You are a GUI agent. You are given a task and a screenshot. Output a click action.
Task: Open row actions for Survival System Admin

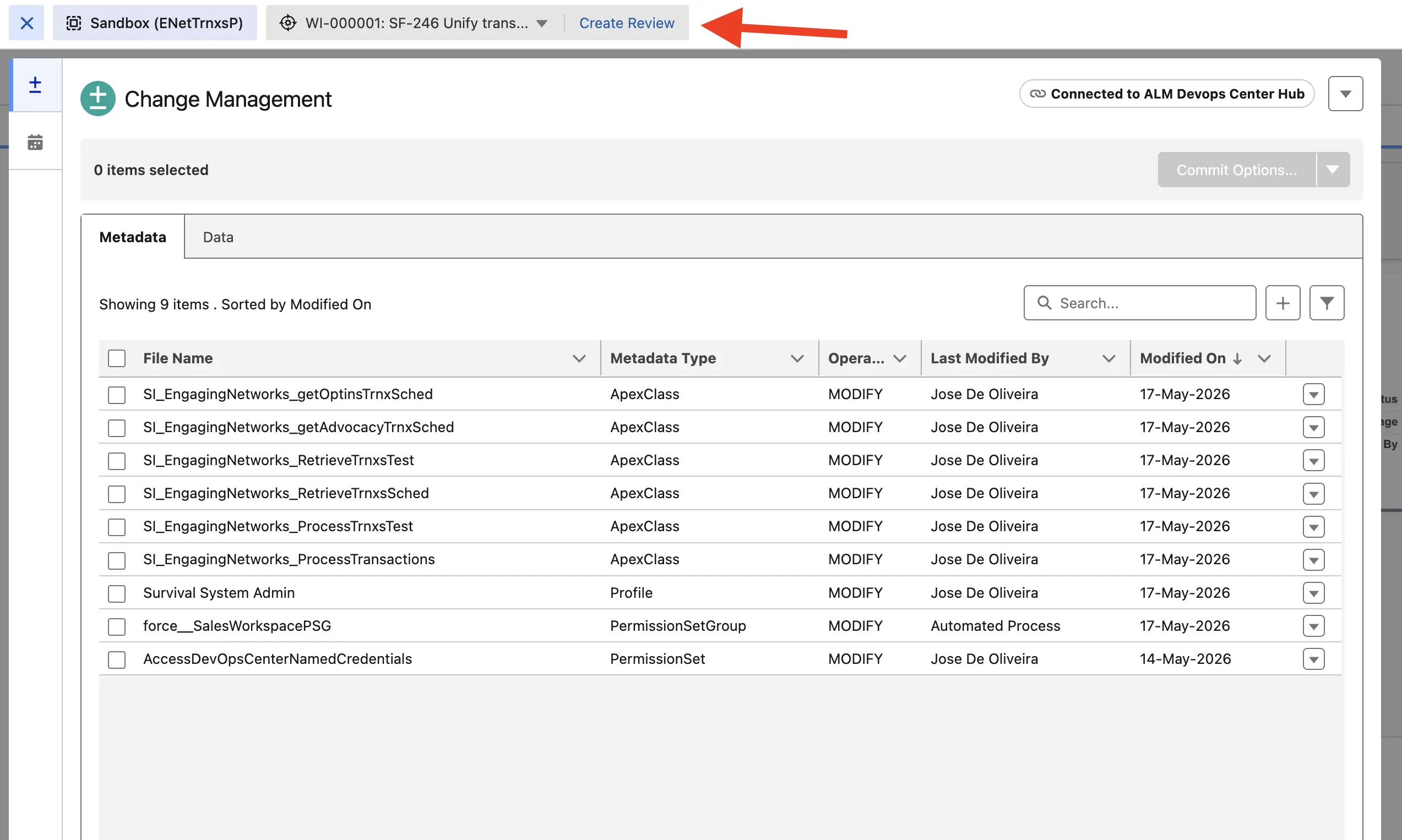[x=1313, y=593]
